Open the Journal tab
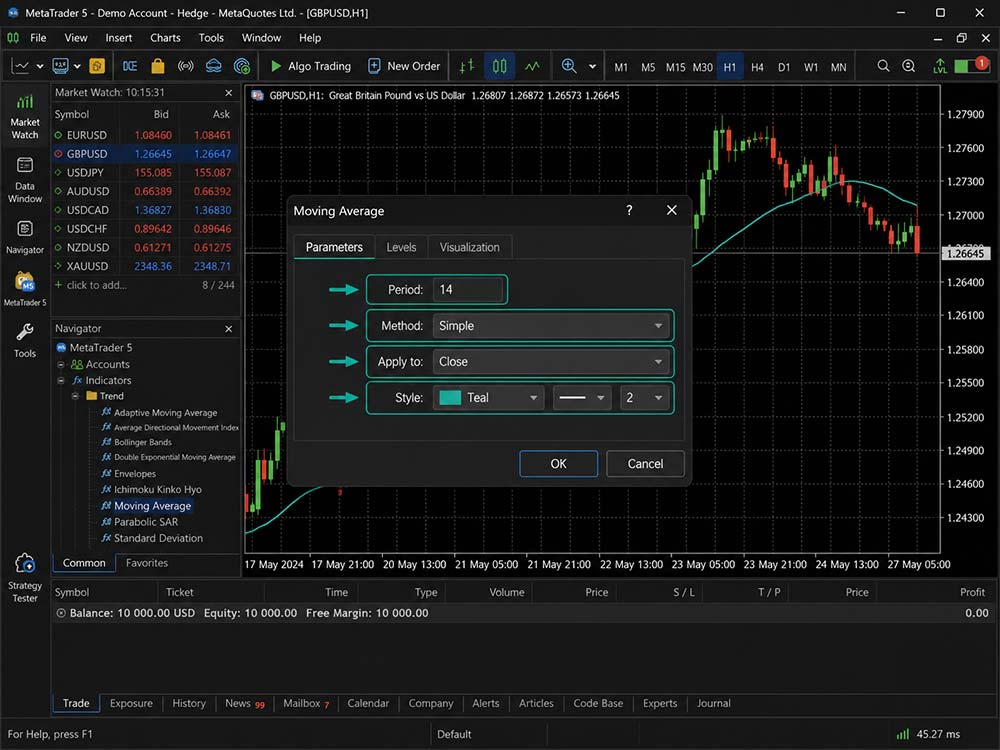The height and width of the screenshot is (750, 1000). click(713, 703)
